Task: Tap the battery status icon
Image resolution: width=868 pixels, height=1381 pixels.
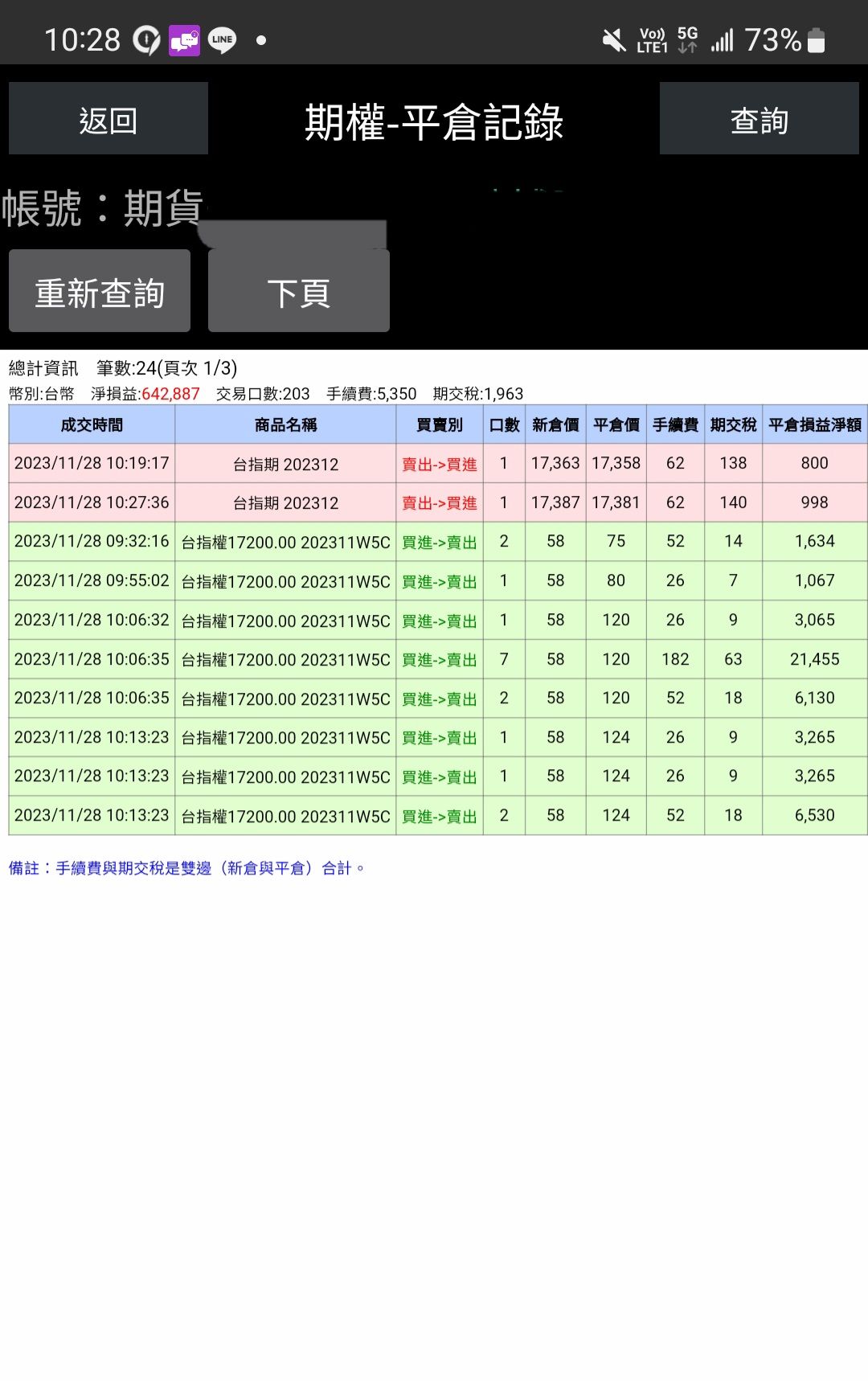Action: (816, 39)
